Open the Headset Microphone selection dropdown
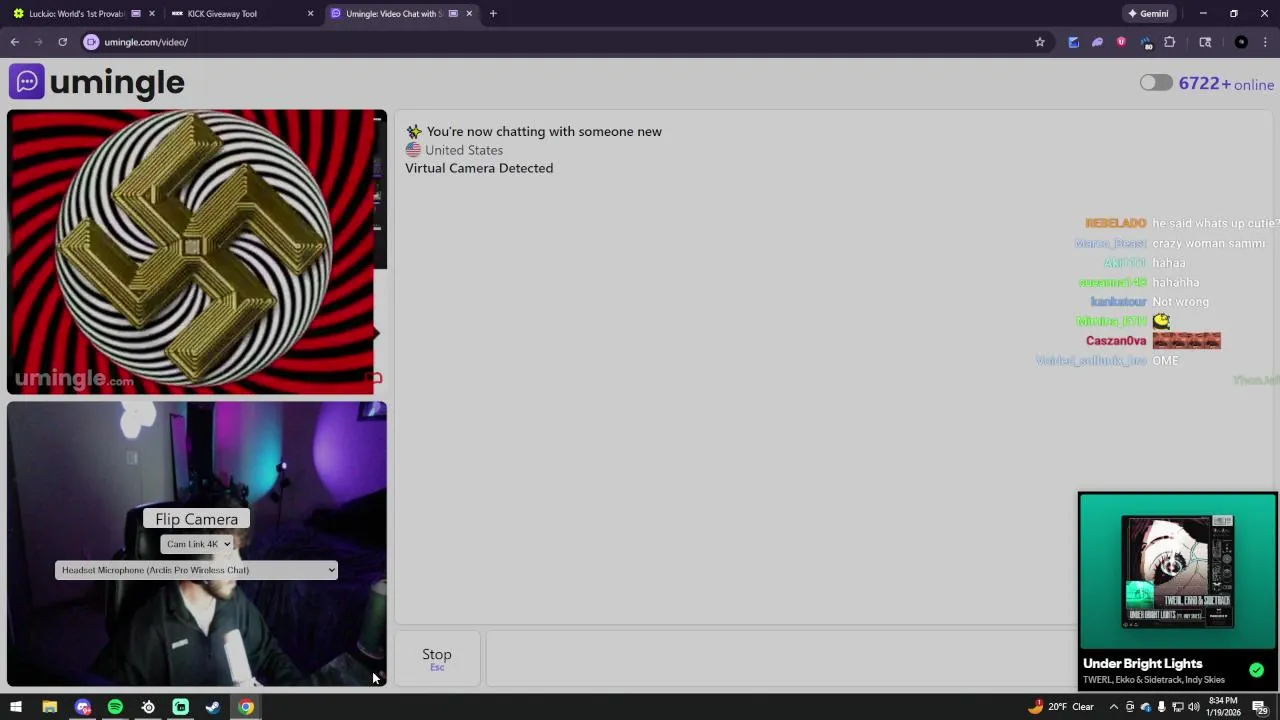The width and height of the screenshot is (1280, 720). (196, 570)
